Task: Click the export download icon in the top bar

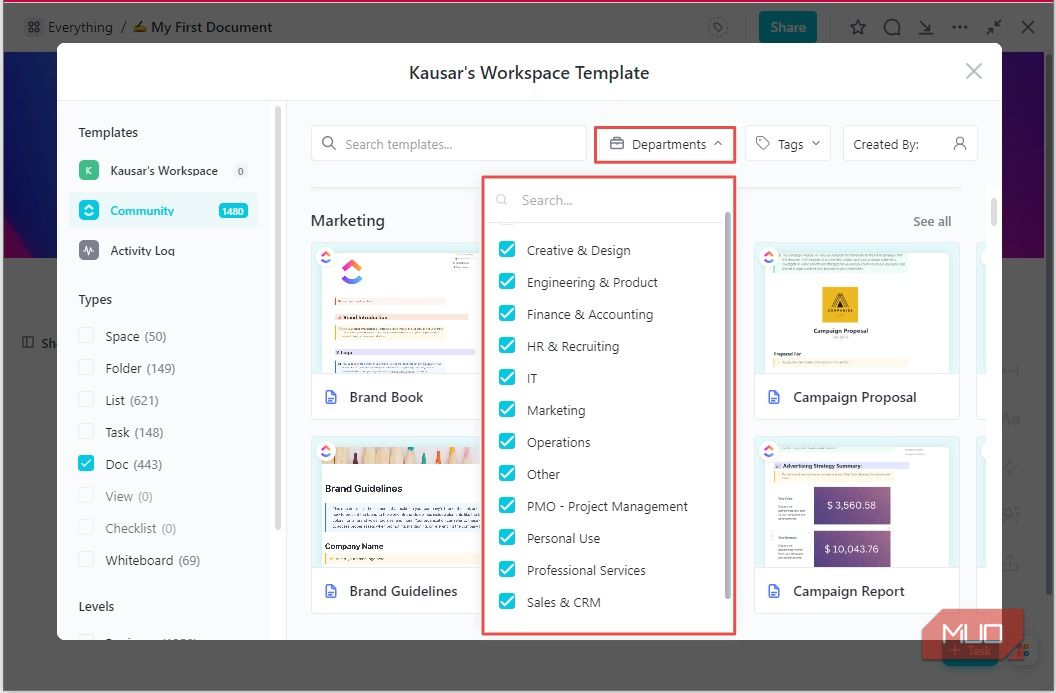Action: (925, 27)
